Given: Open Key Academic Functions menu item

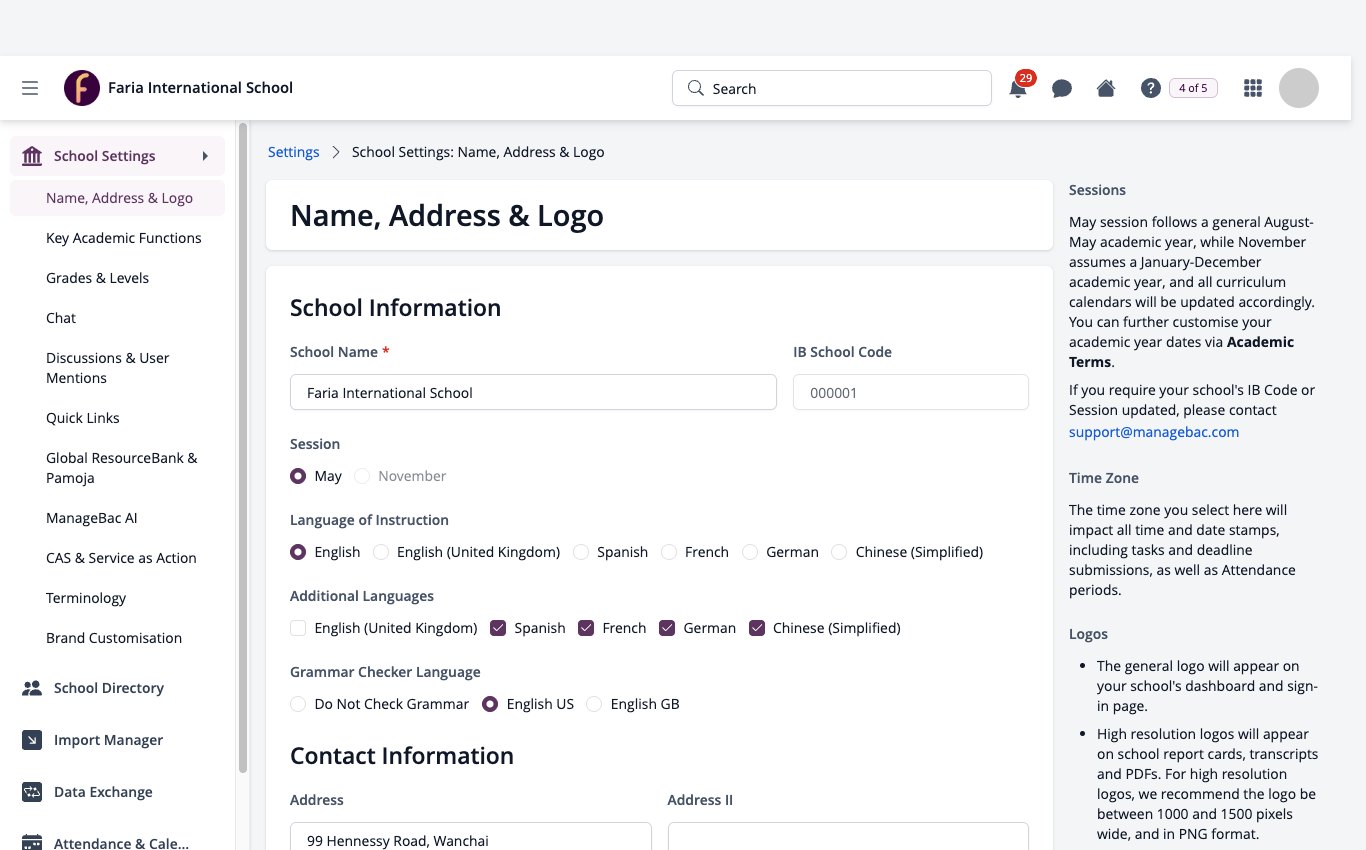Looking at the screenshot, I should pos(124,238).
